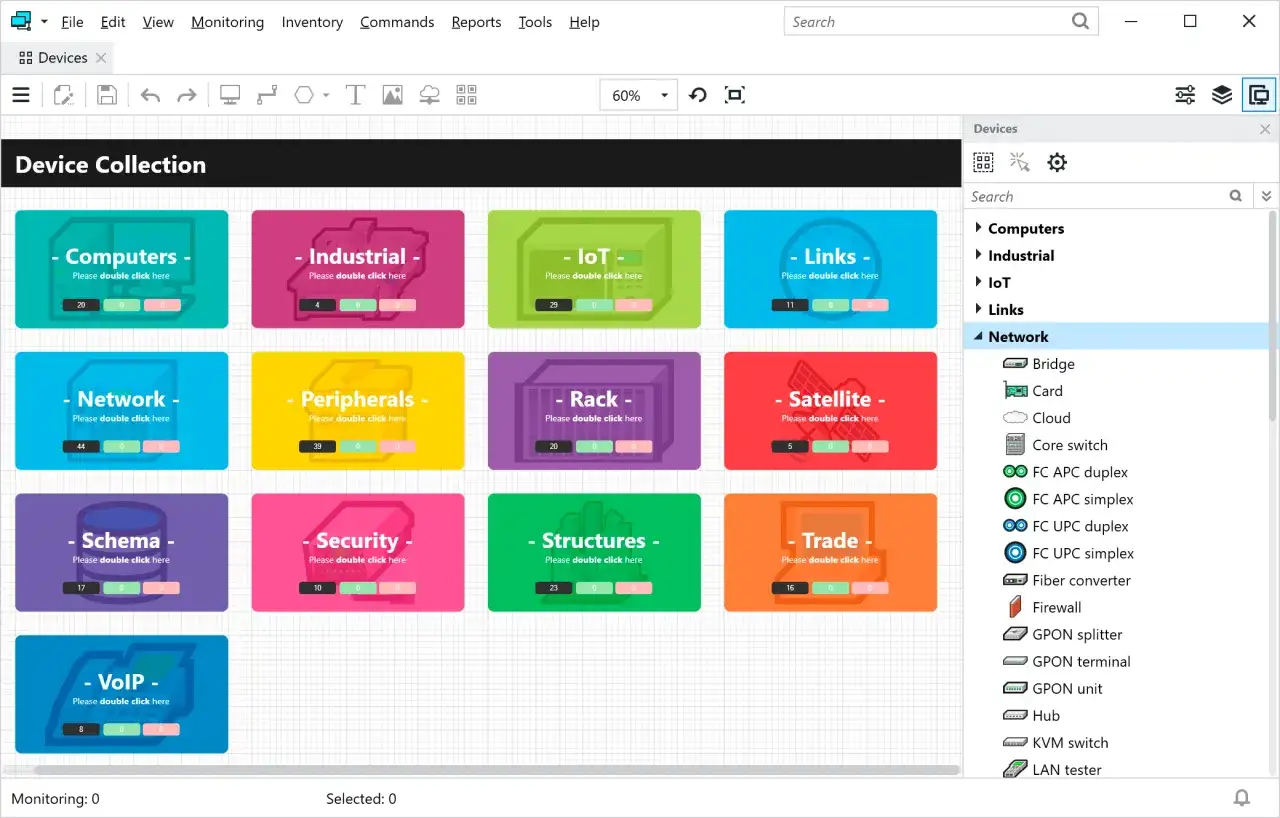Select the Bridge device
This screenshot has height=818, width=1280.
(1053, 364)
